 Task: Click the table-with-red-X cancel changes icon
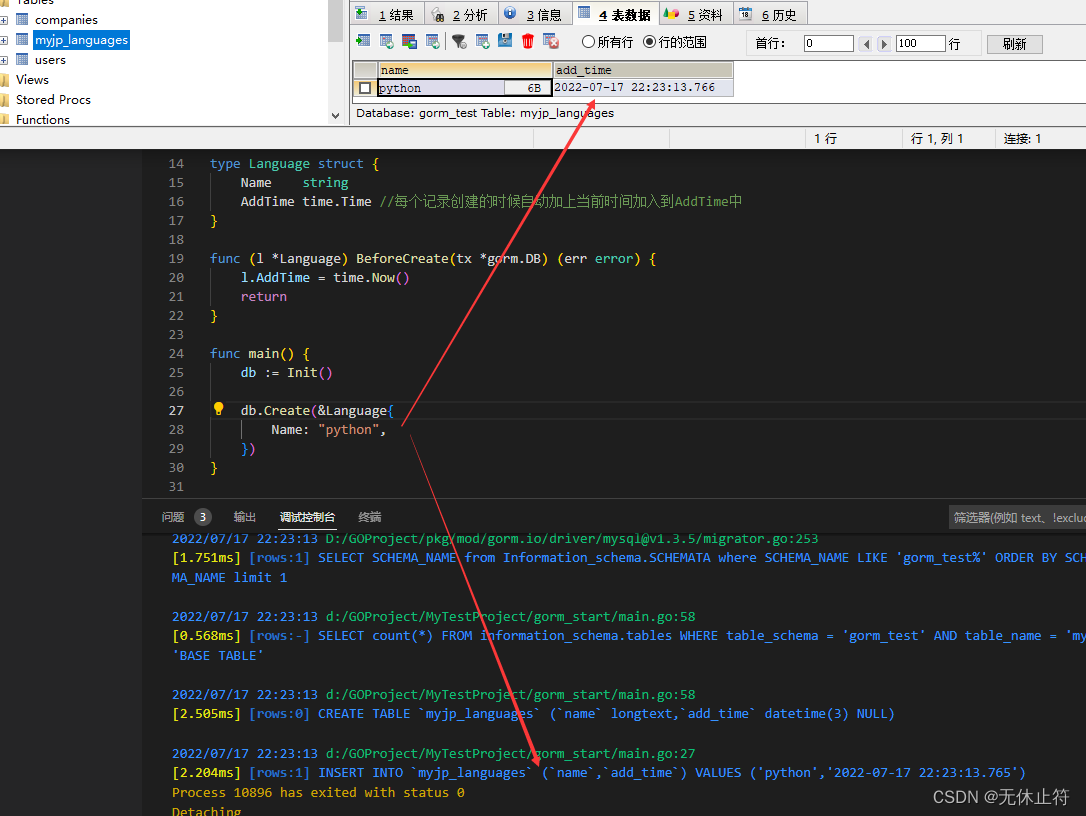[551, 42]
